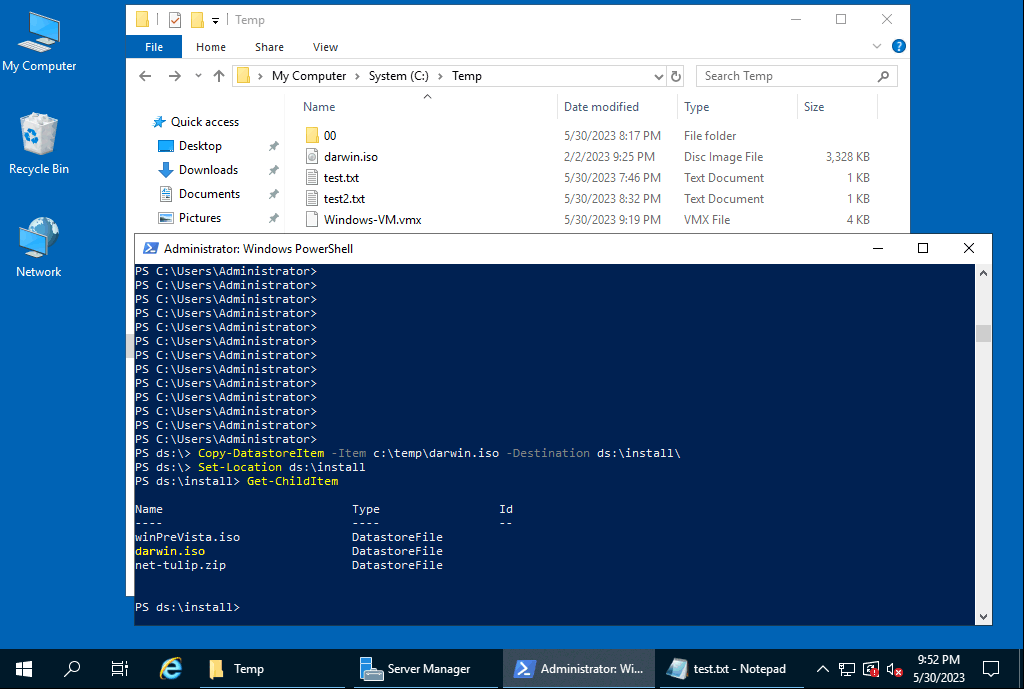This screenshot has width=1024, height=689.
Task: Switch to Server Manager on taskbar
Action: pyautogui.click(x=428, y=669)
